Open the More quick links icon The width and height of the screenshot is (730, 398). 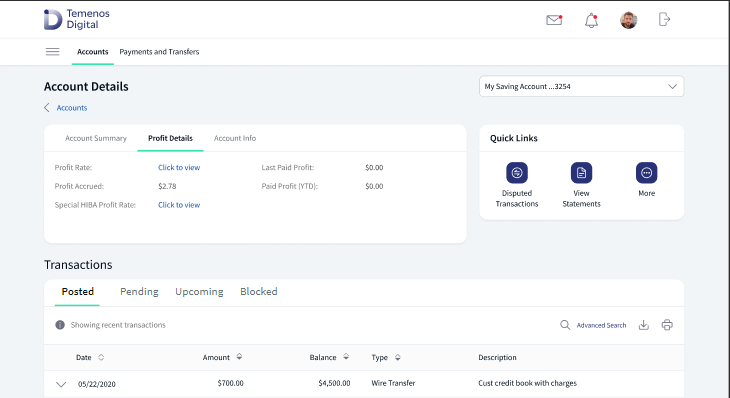(x=647, y=173)
